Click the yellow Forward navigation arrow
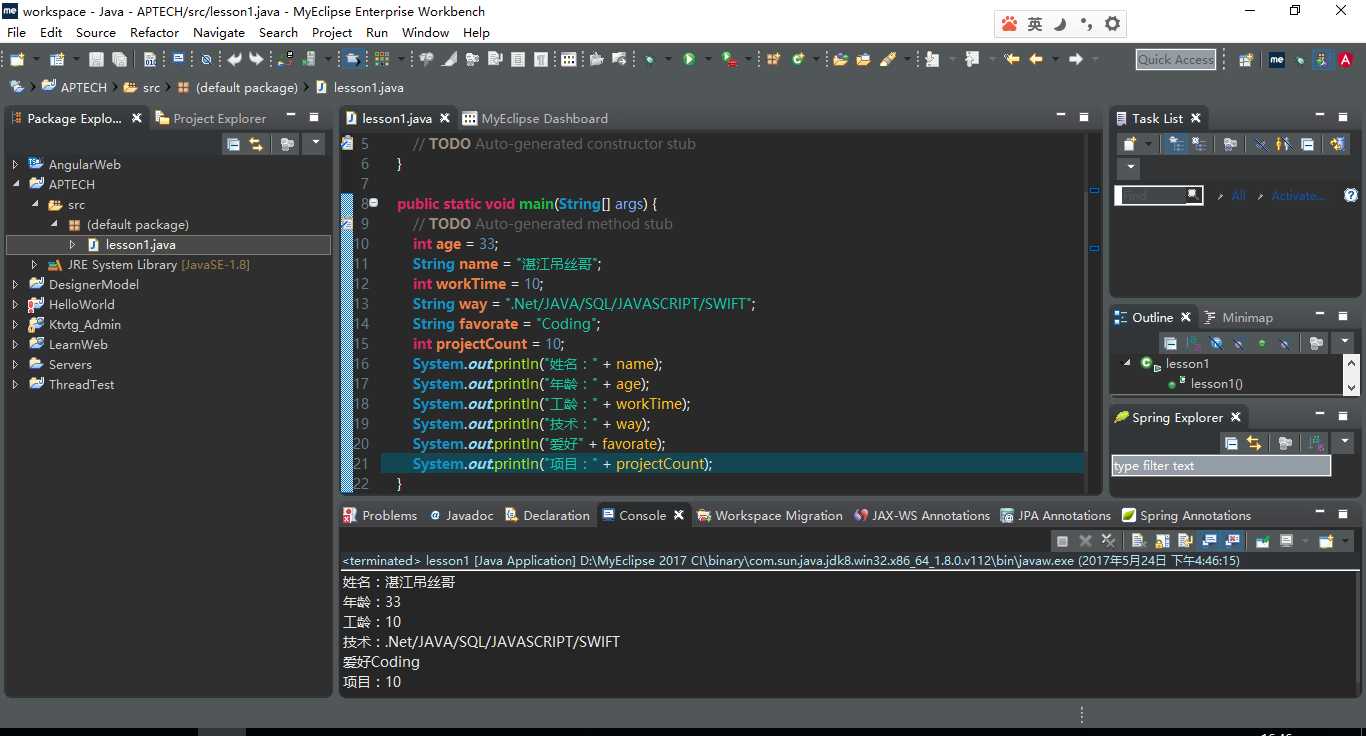This screenshot has width=1366, height=736. (x=1075, y=60)
